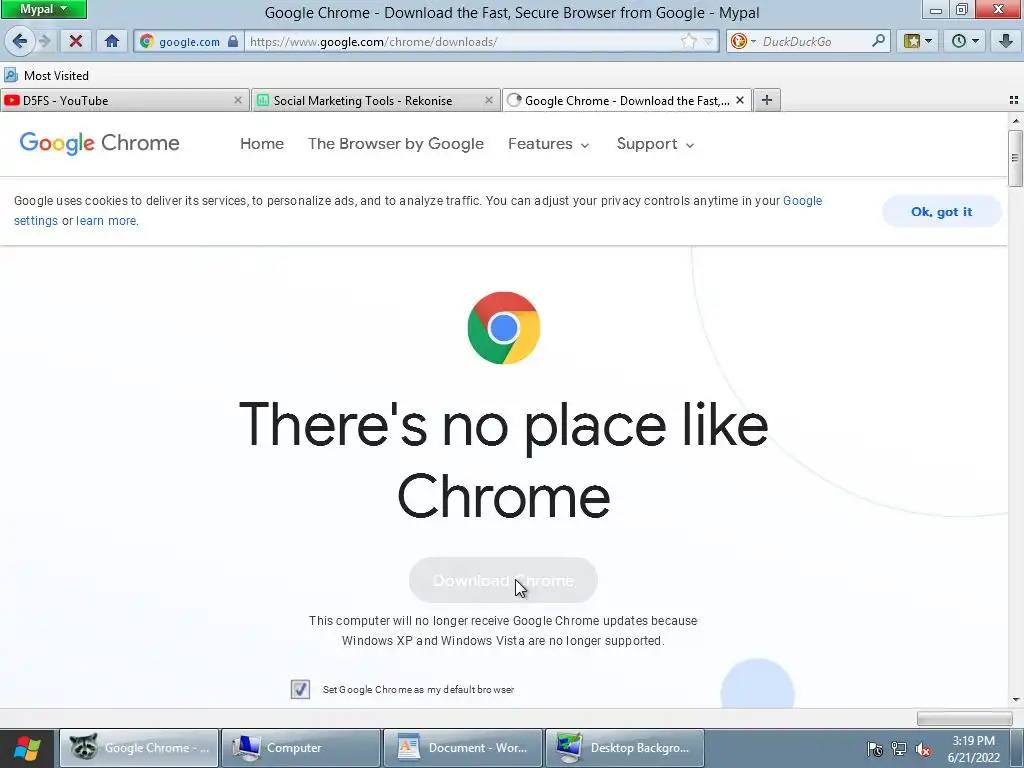Close the Google Chrome download tab

740,101
